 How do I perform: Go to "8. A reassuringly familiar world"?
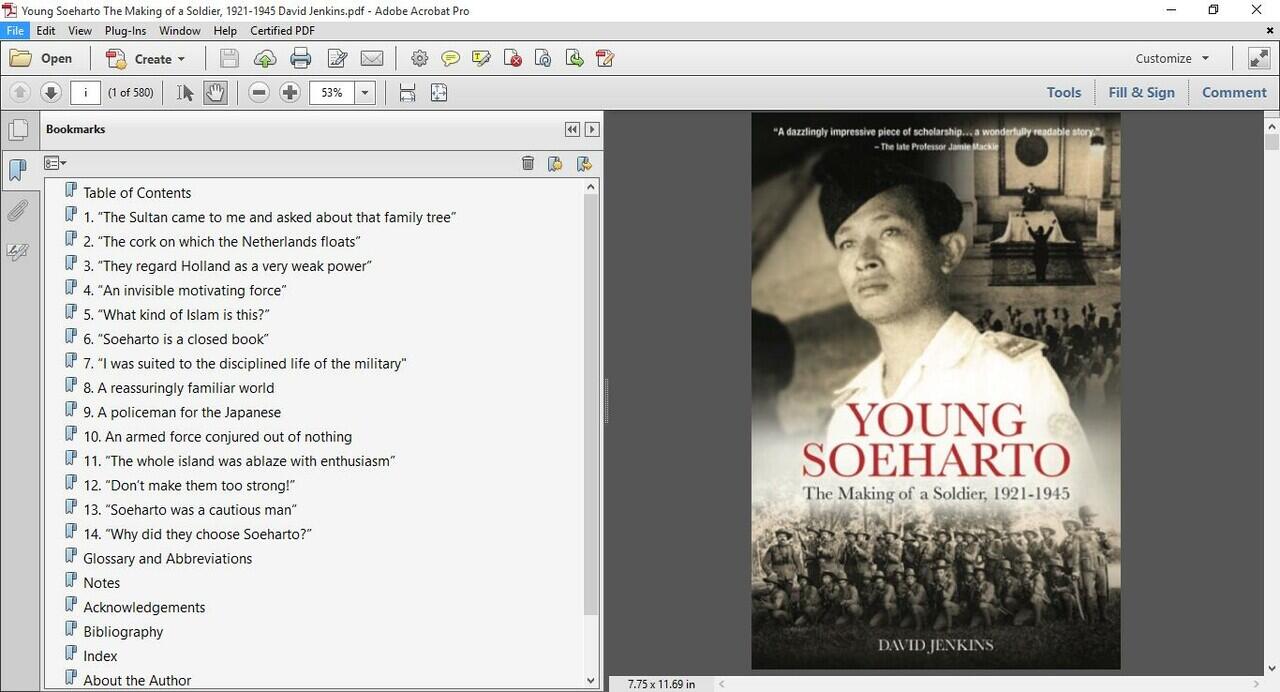[x=179, y=388]
